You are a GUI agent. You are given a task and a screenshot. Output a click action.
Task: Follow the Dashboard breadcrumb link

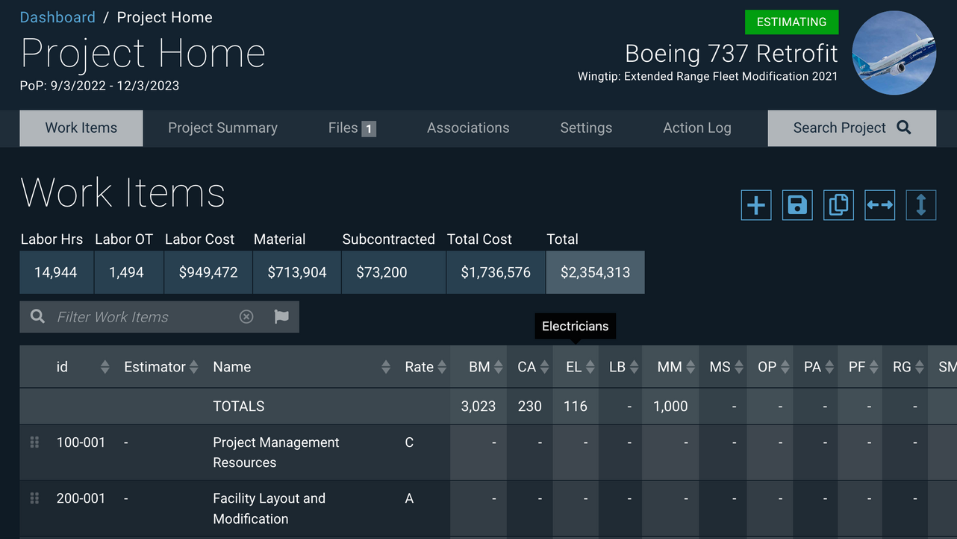pyautogui.click(x=57, y=17)
